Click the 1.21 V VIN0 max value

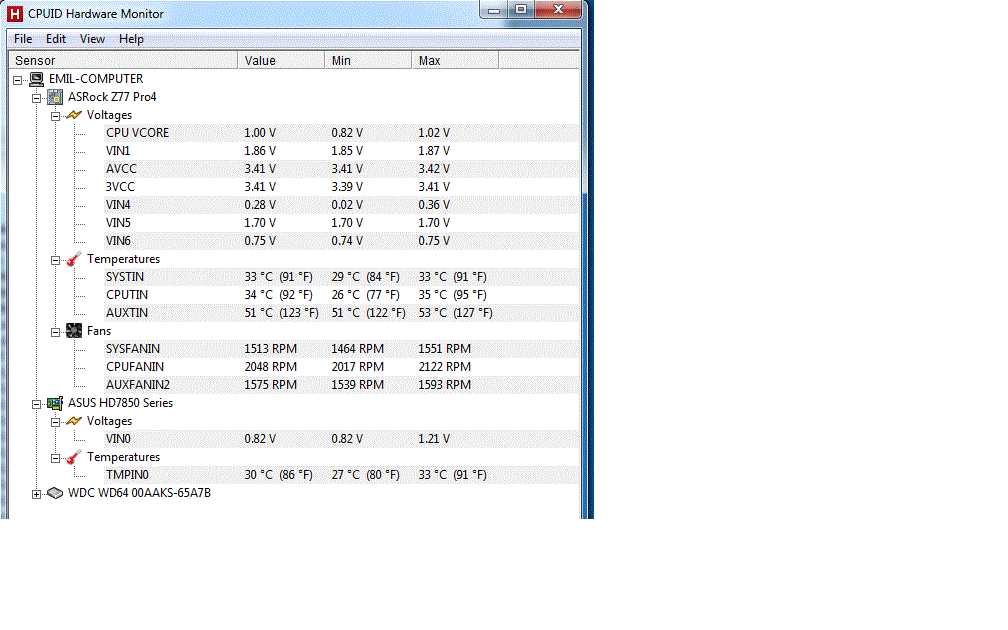[x=434, y=439]
